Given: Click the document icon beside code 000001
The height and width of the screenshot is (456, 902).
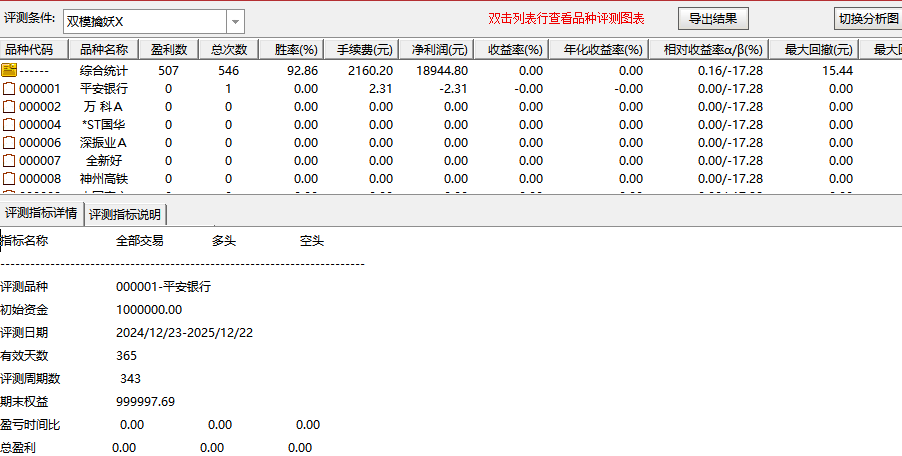Looking at the screenshot, I should [9, 89].
